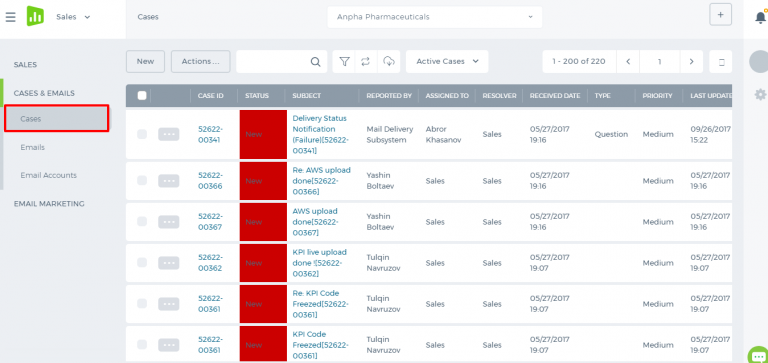Click the cloud download export icon
Image resolution: width=768 pixels, height=363 pixels.
(x=389, y=61)
